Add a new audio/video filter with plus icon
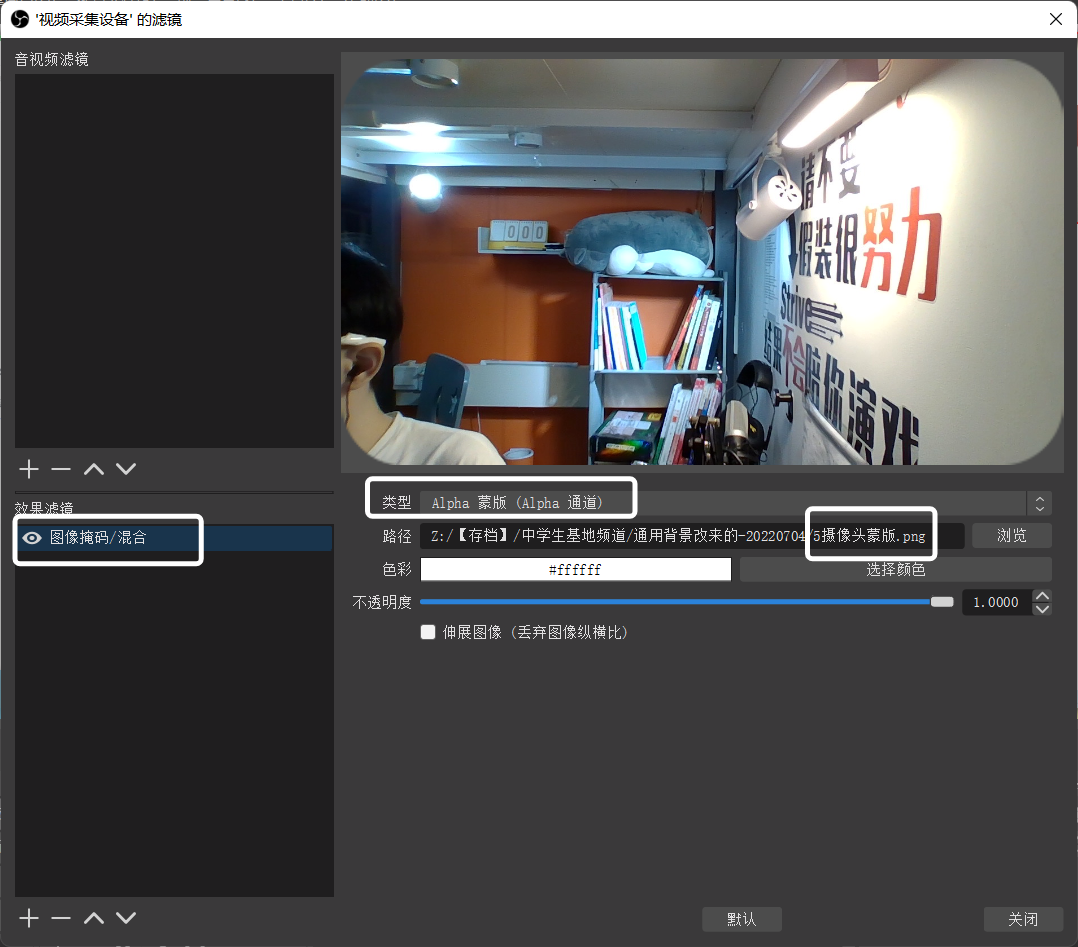1078x947 pixels. tap(29, 469)
